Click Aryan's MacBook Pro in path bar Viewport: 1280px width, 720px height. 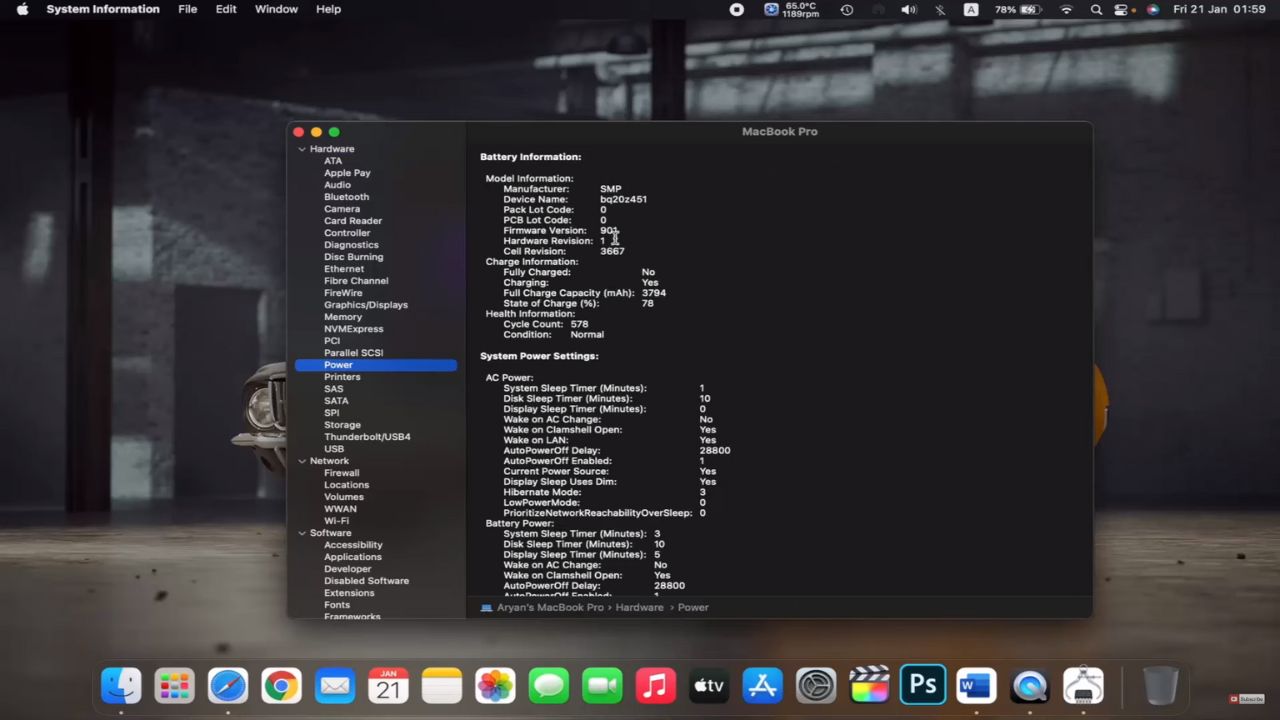pos(550,607)
